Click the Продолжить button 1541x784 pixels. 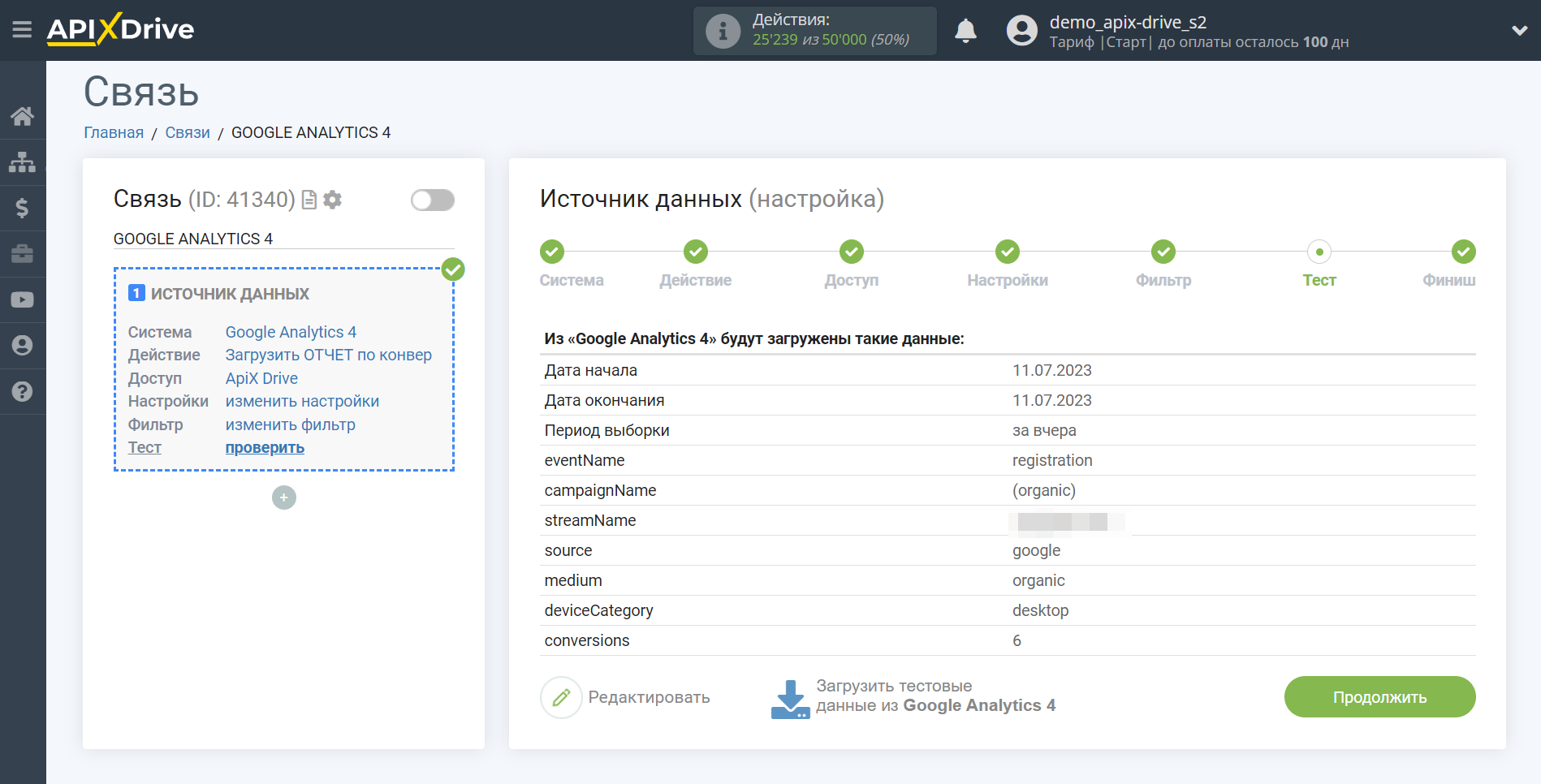[x=1379, y=697]
